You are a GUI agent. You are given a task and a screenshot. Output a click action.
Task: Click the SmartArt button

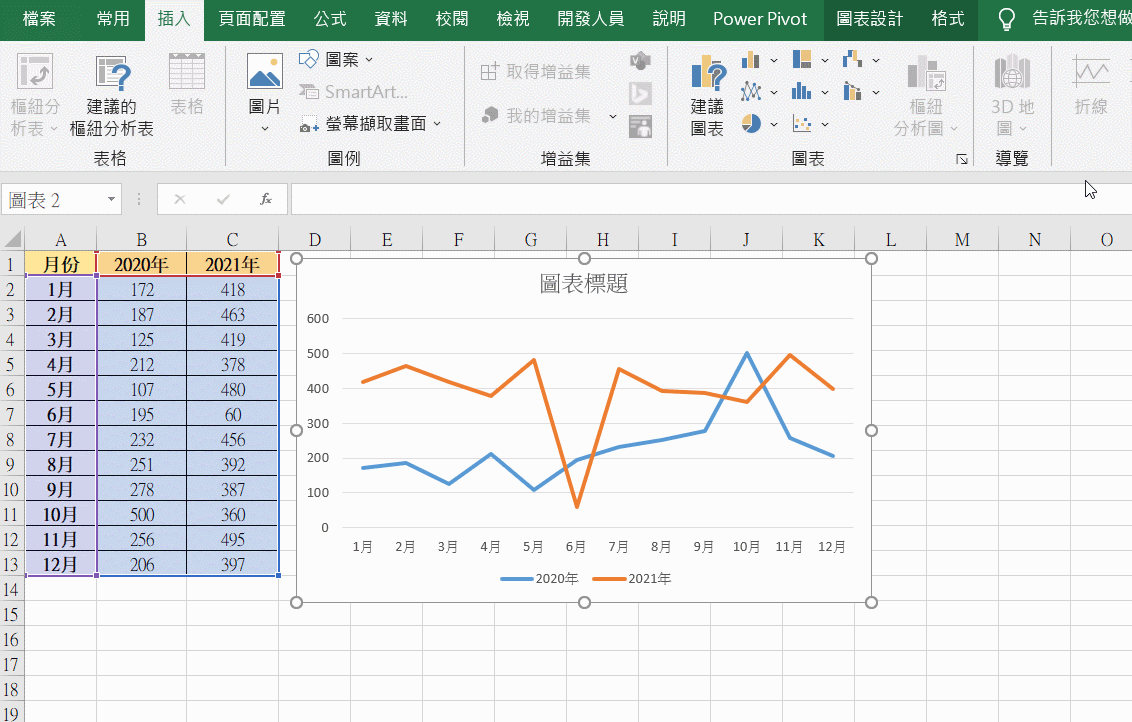353,92
